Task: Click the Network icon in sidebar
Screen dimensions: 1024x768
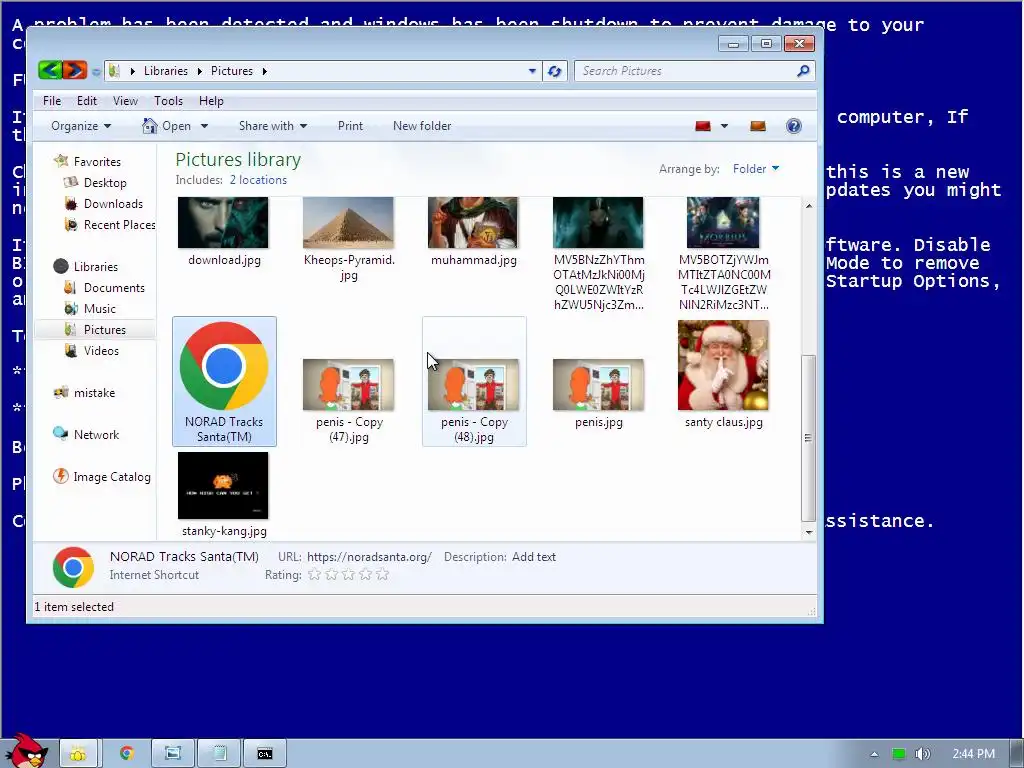Action: [61, 434]
